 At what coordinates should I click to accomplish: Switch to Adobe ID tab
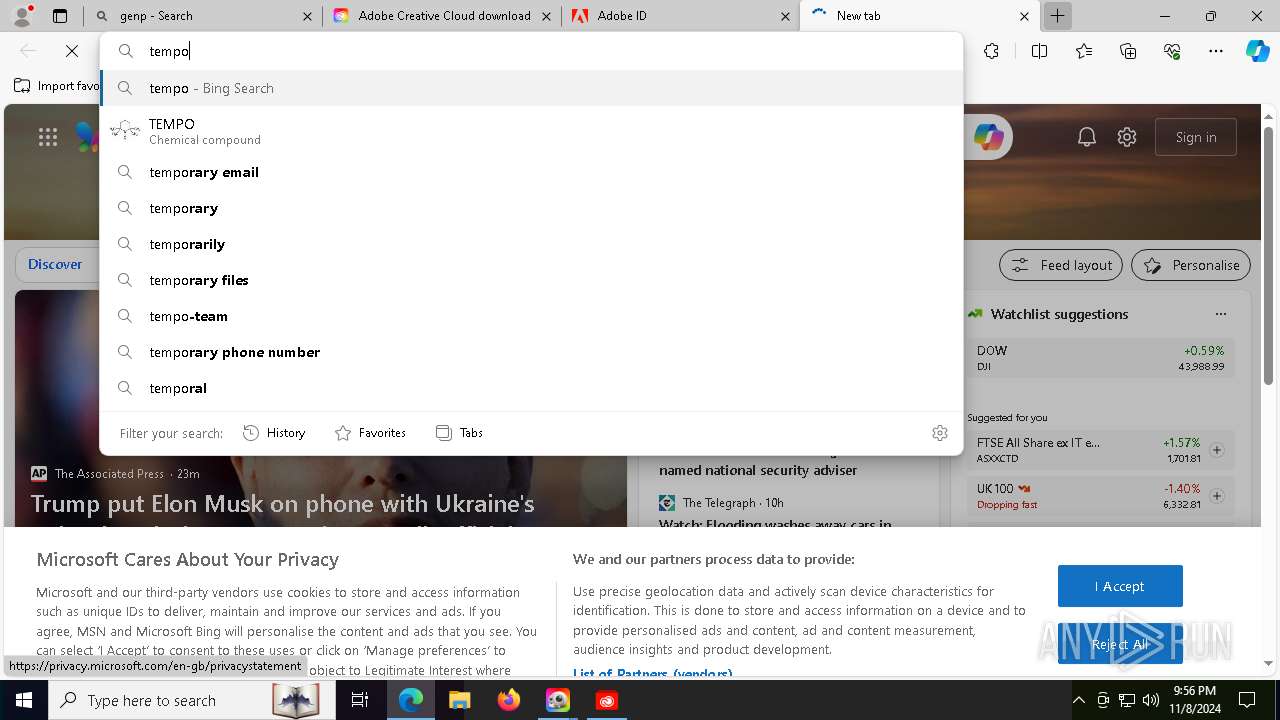pyautogui.click(x=682, y=16)
